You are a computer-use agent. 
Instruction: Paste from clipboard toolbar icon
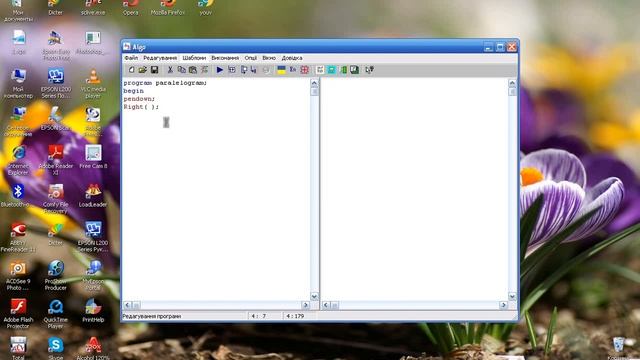tap(193, 70)
